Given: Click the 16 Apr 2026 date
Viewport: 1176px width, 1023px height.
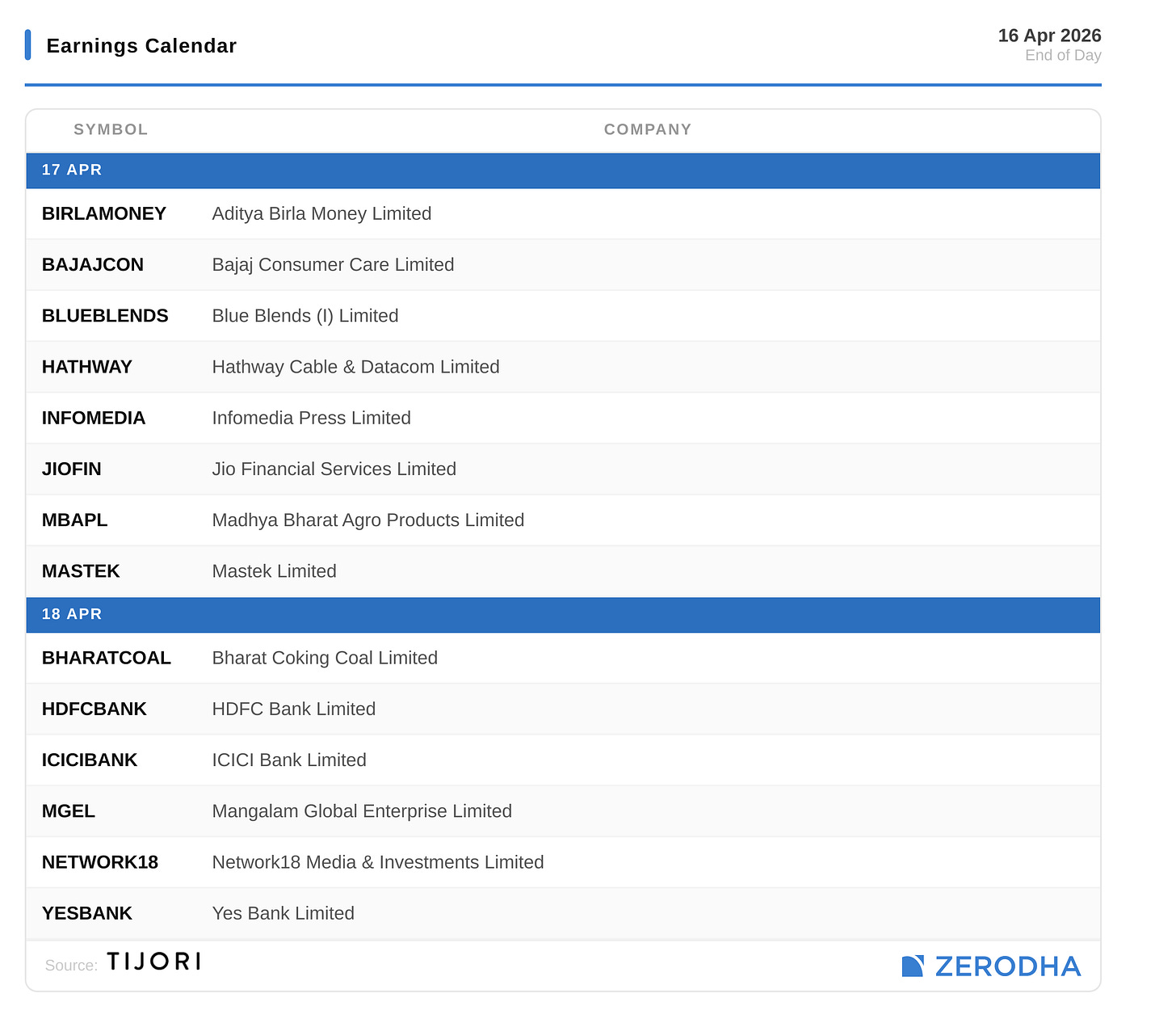Looking at the screenshot, I should (1049, 36).
